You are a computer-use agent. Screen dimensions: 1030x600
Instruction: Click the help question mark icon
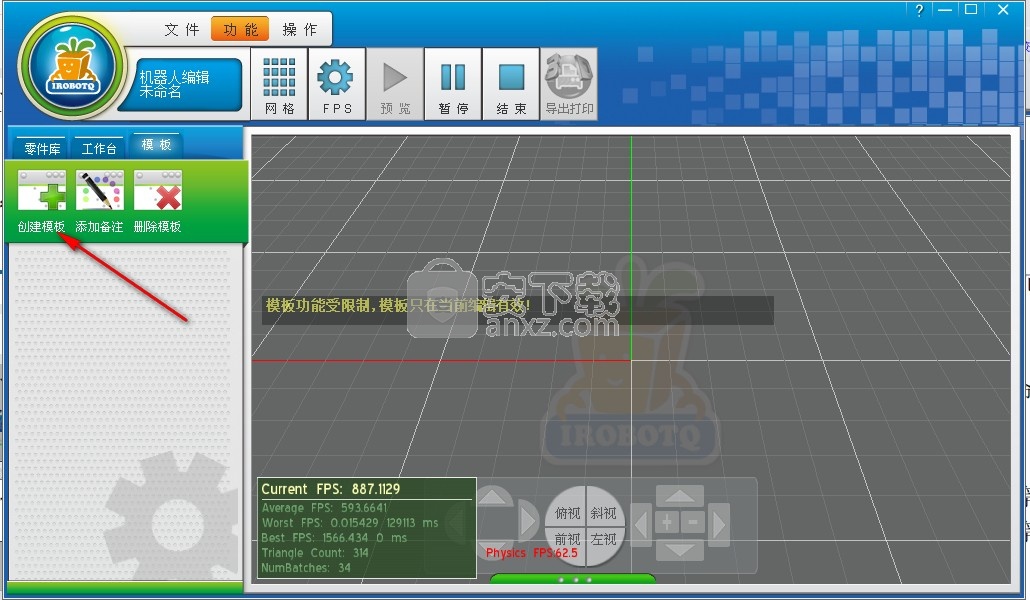[x=919, y=10]
